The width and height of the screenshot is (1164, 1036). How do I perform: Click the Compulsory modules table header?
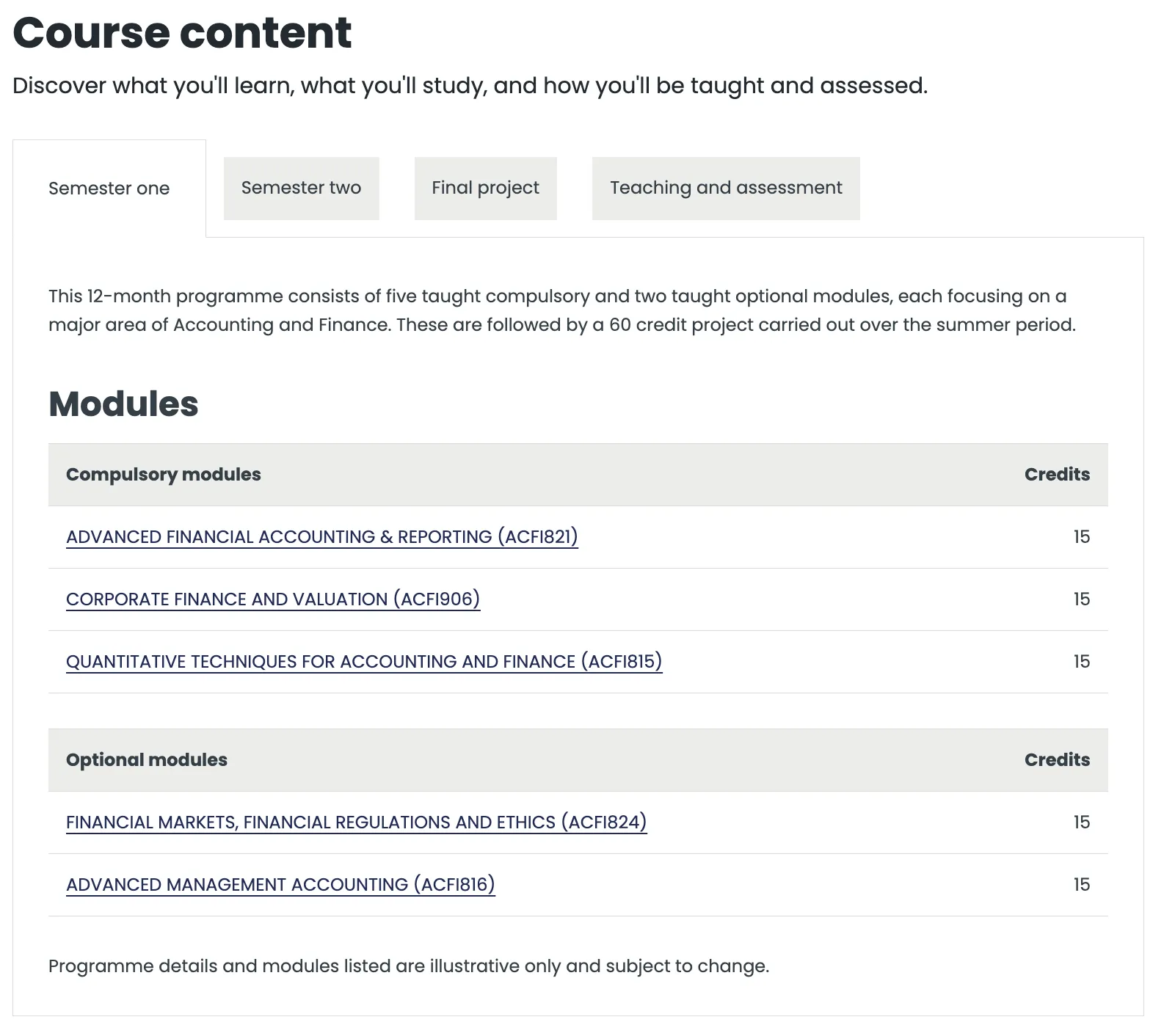pos(164,475)
